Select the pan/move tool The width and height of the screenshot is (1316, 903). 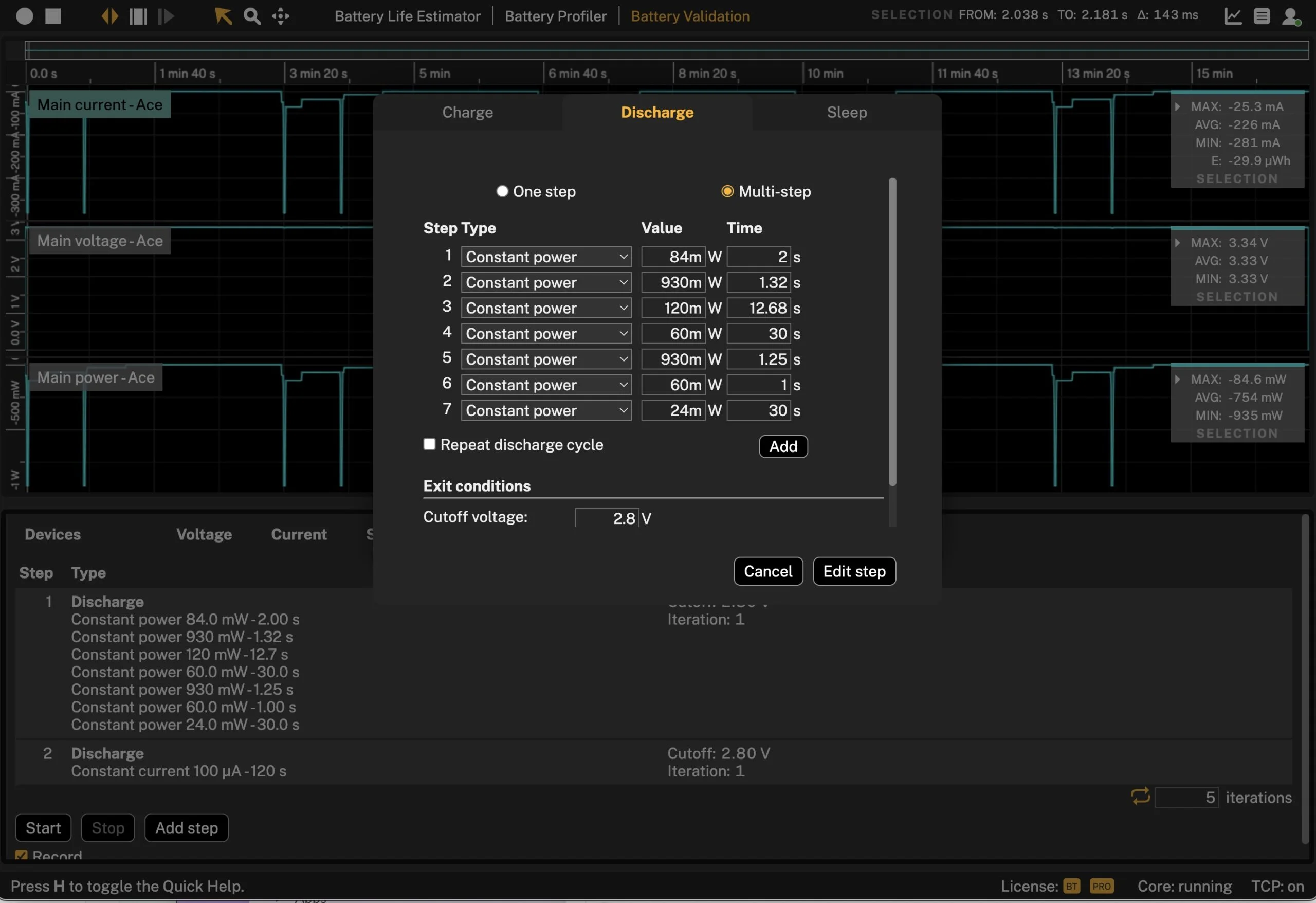pyautogui.click(x=280, y=16)
